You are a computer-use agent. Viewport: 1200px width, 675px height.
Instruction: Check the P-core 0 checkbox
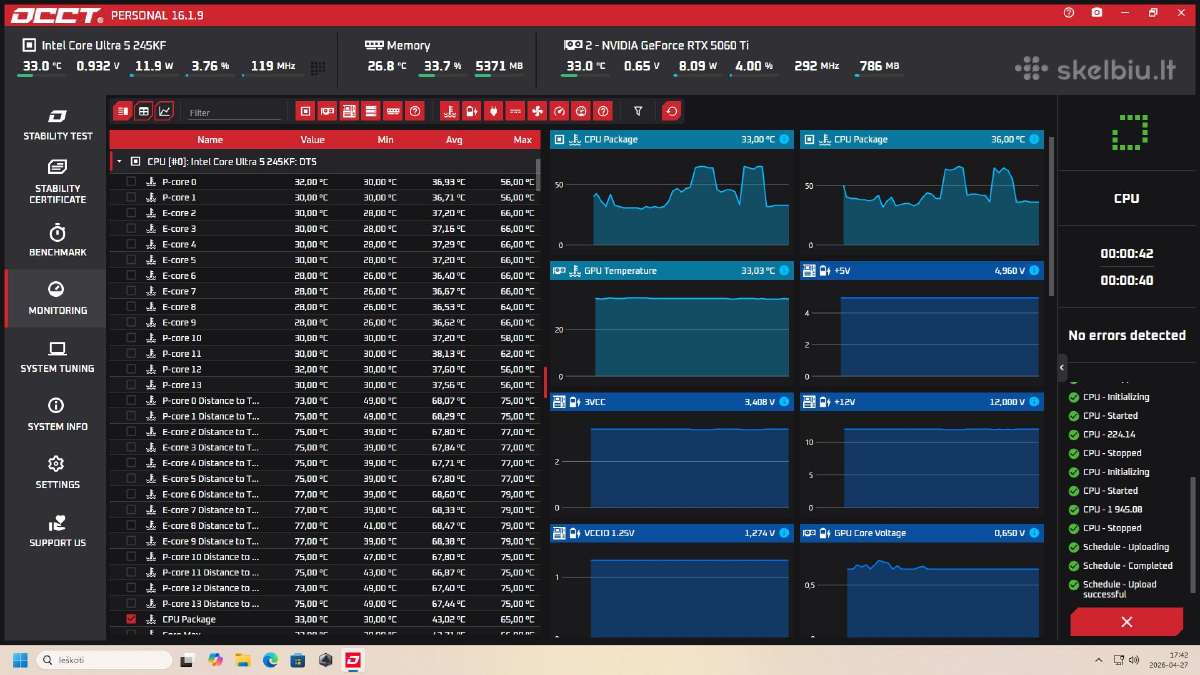131,182
